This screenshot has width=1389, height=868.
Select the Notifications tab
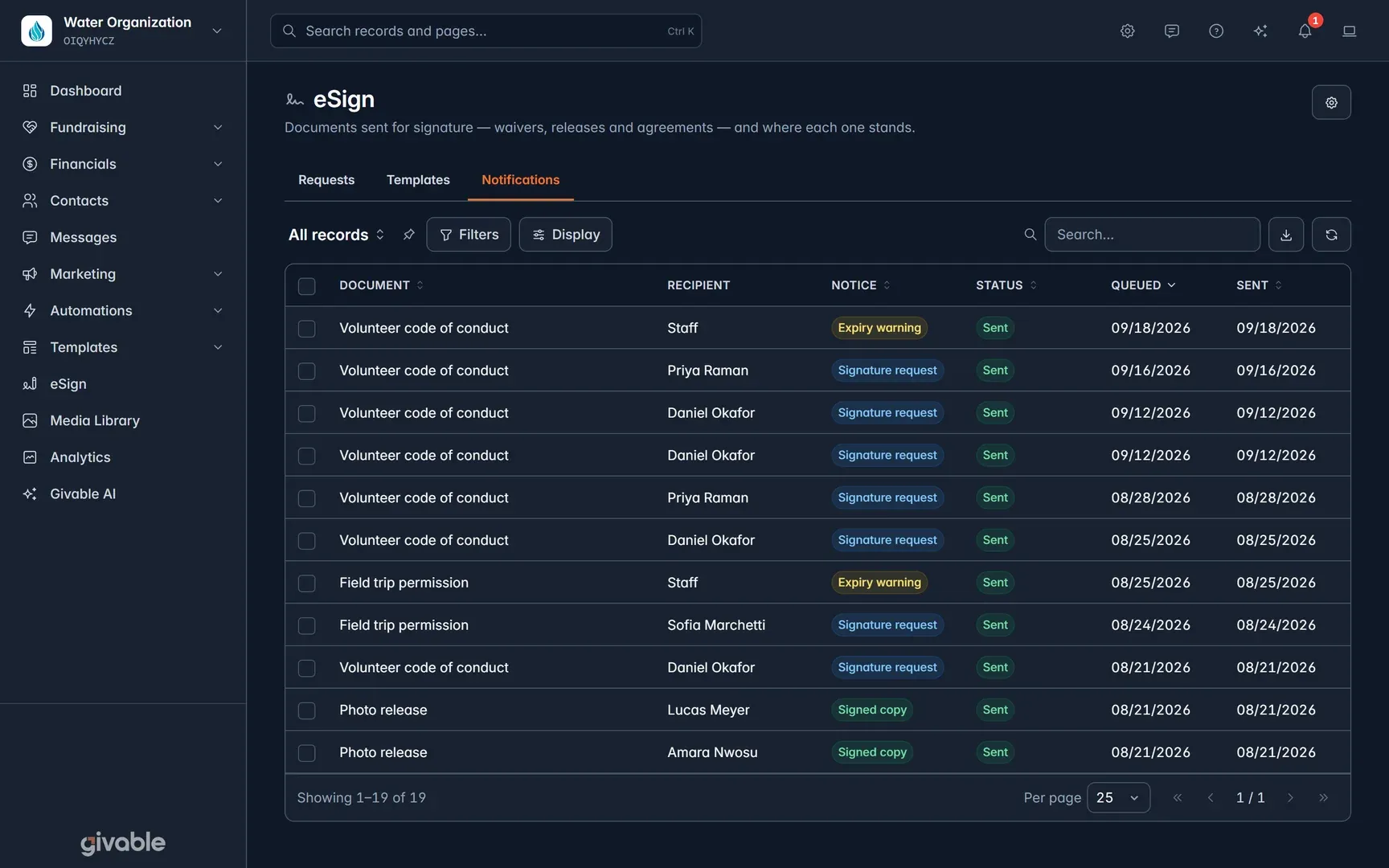(521, 180)
